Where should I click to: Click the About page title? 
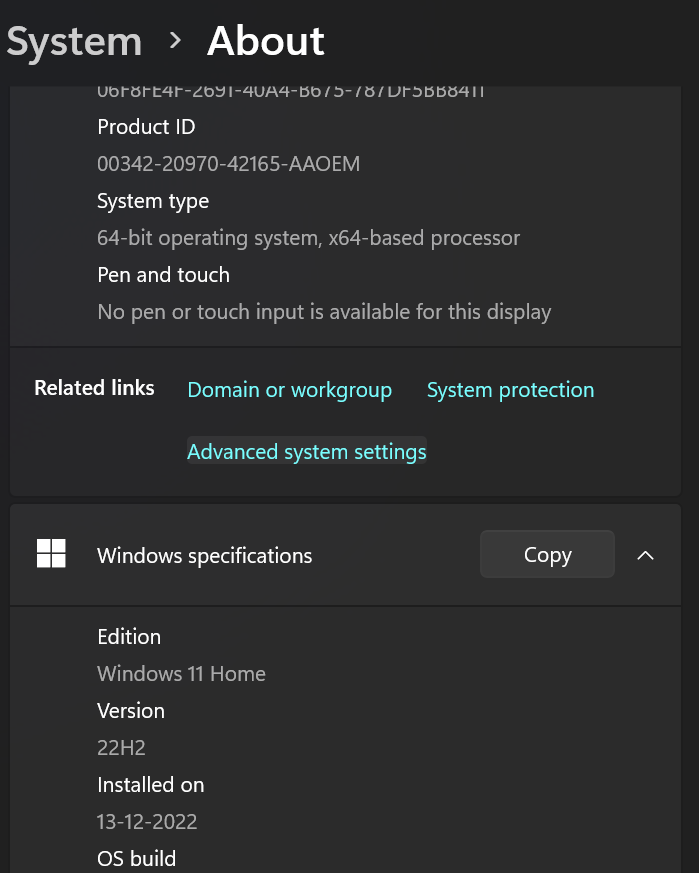pyautogui.click(x=265, y=42)
